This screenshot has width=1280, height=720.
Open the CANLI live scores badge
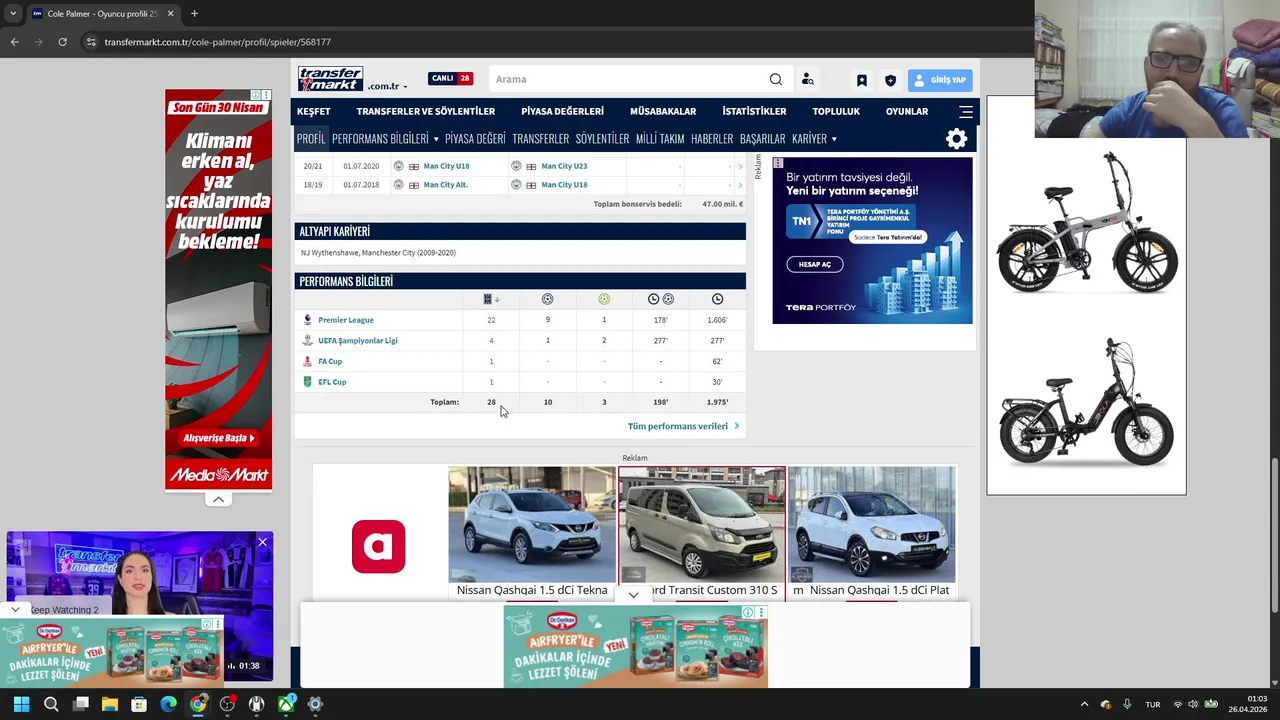click(x=450, y=78)
